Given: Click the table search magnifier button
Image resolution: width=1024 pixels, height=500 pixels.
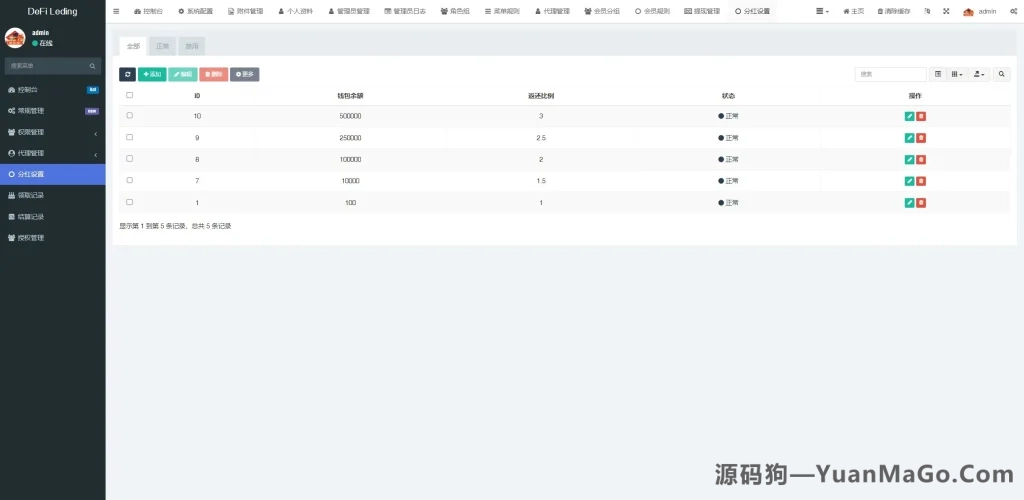Looking at the screenshot, I should 1002,74.
